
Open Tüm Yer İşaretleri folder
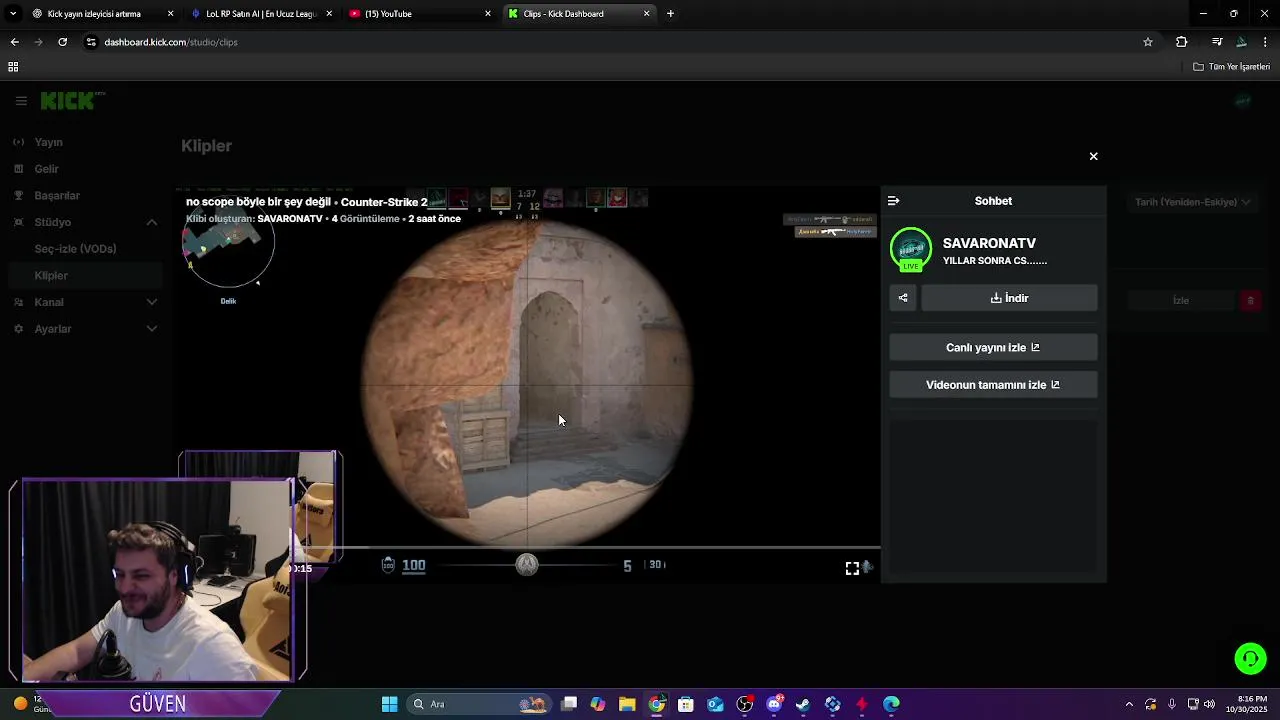[1232, 67]
